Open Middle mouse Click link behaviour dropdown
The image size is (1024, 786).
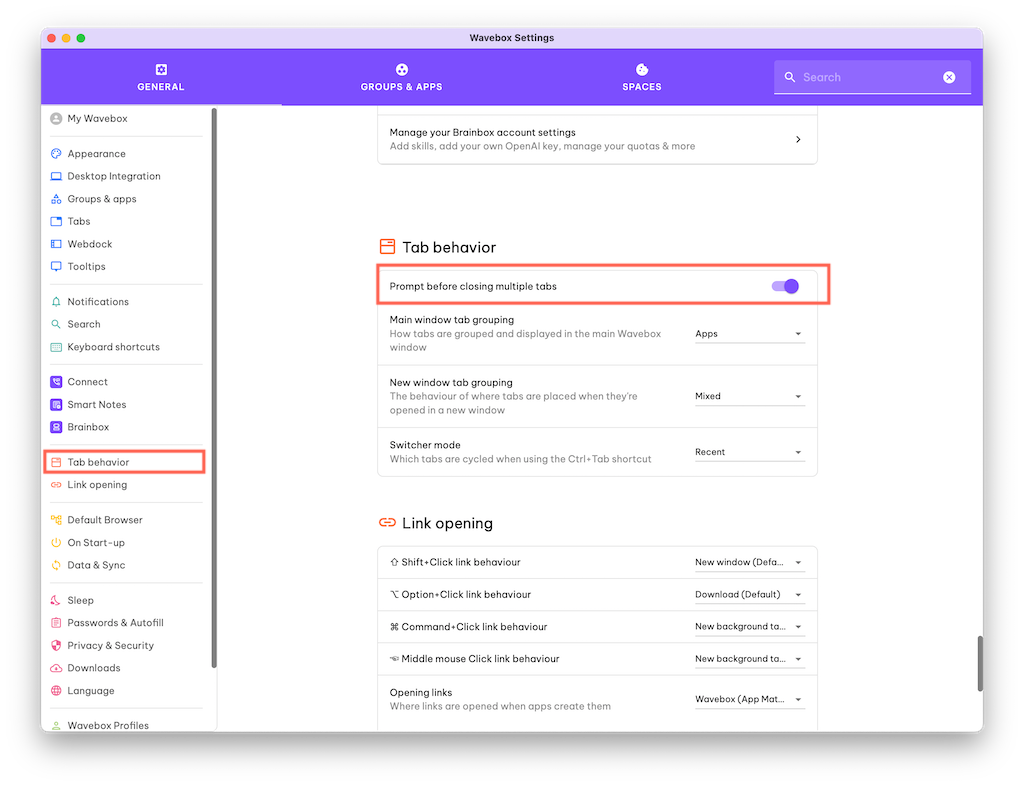coord(749,659)
